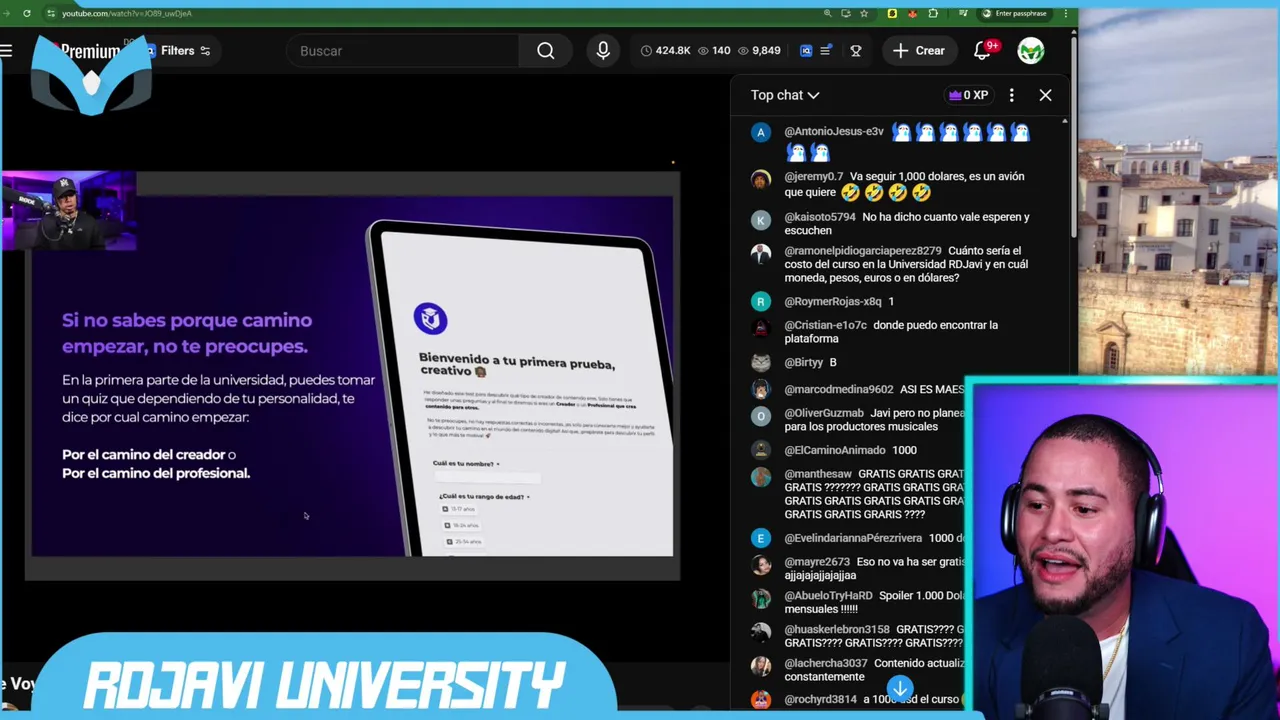The image size is (1280, 720).
Task: Click the magnifying glass search button
Action: coord(546,51)
